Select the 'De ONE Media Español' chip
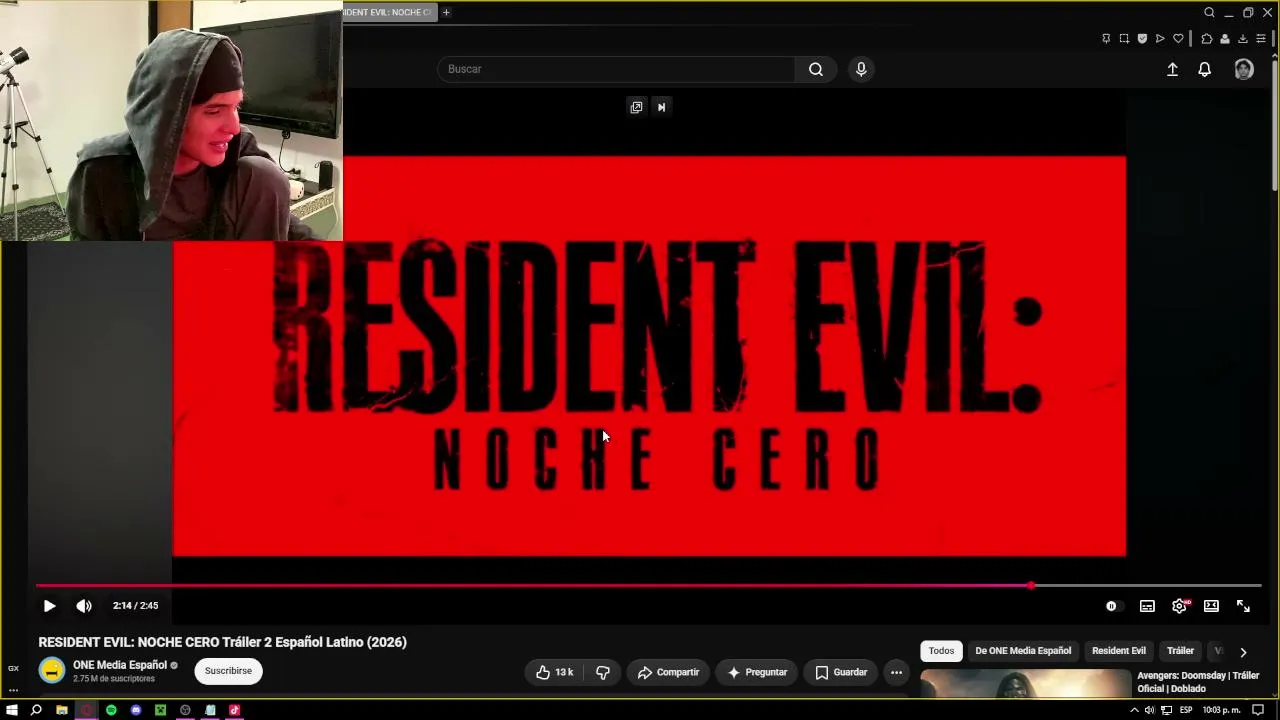Image resolution: width=1280 pixels, height=720 pixels. (x=1023, y=651)
